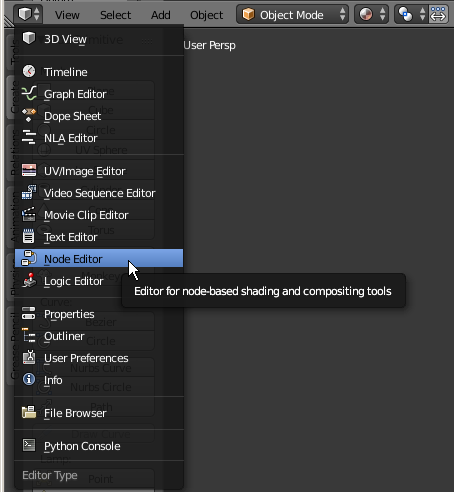Open the viewport shading dropdown

[x=371, y=15]
